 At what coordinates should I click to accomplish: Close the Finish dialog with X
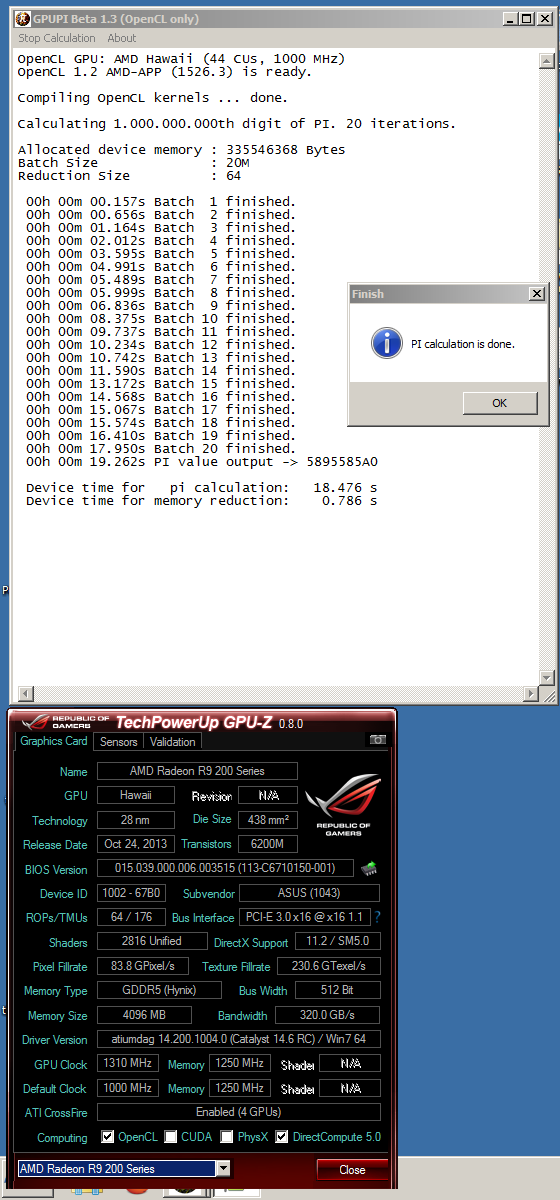536,294
